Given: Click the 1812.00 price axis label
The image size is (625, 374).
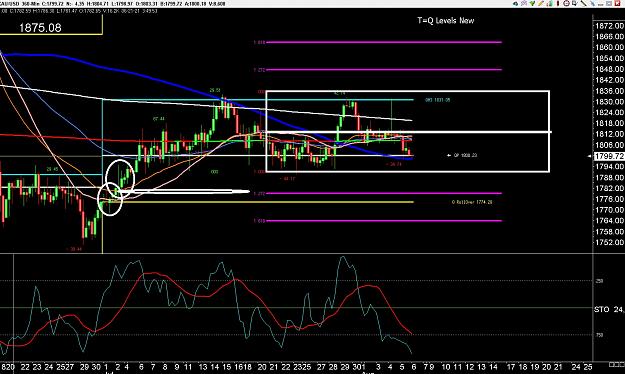Looking at the screenshot, I should point(609,134).
